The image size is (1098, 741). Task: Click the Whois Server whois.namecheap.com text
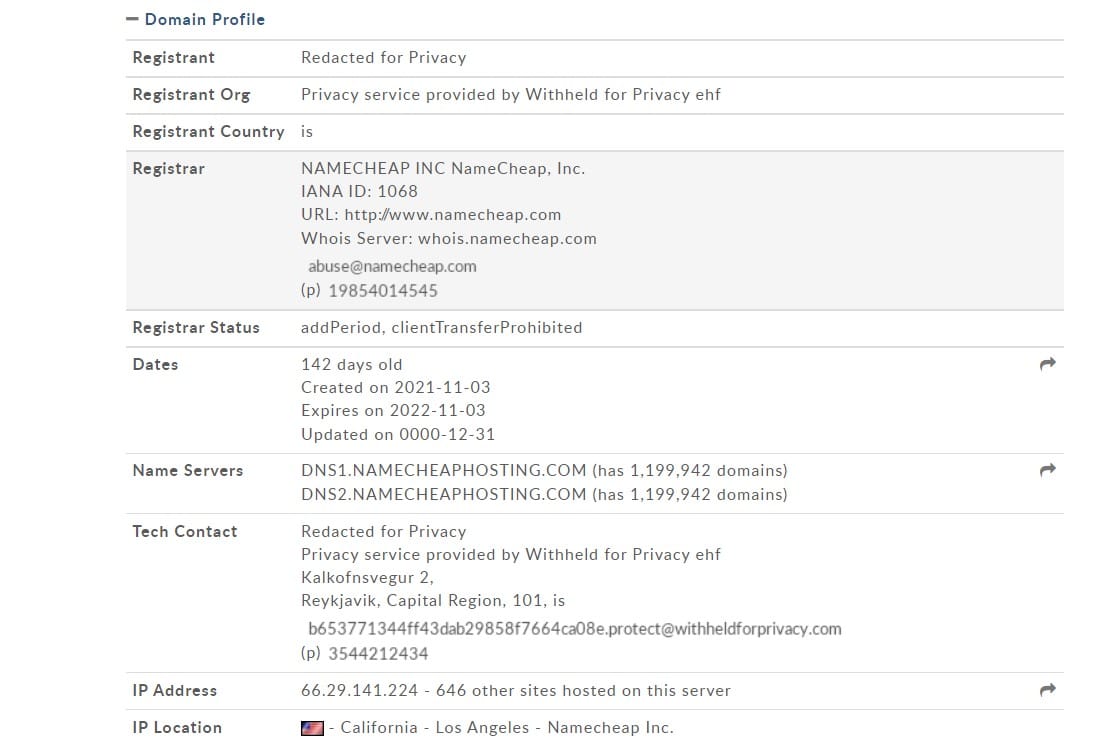449,238
